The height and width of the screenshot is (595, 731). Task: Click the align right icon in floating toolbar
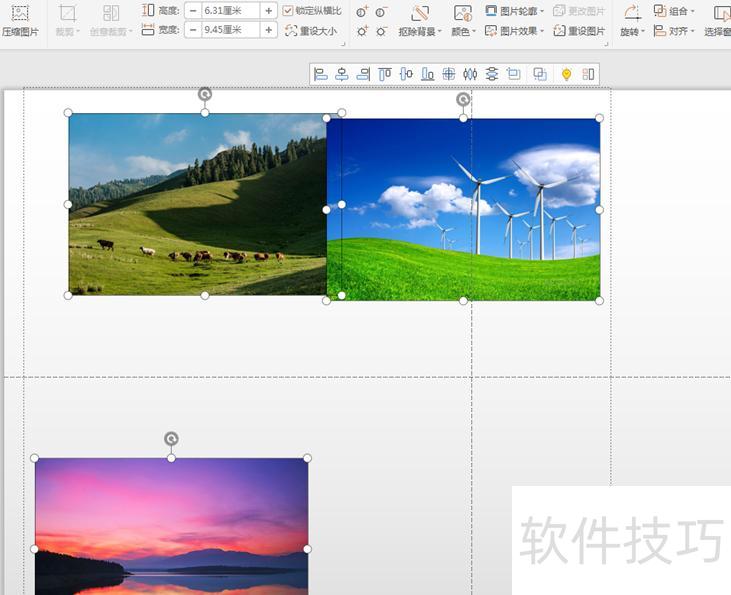363,74
